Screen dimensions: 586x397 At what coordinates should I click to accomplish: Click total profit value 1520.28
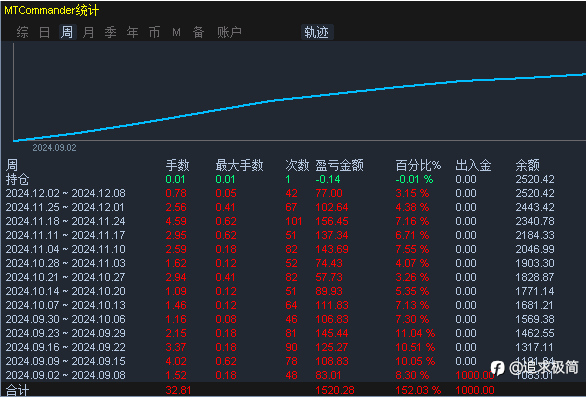(x=335, y=390)
